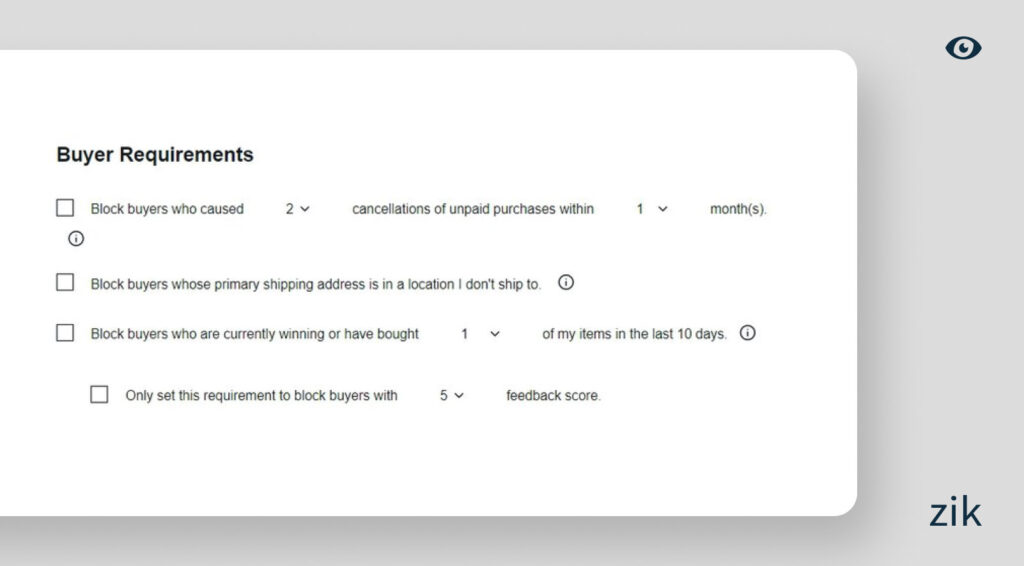1024x566 pixels.
Task: Tick the currently winning or bought checkbox
Action: 65,333
